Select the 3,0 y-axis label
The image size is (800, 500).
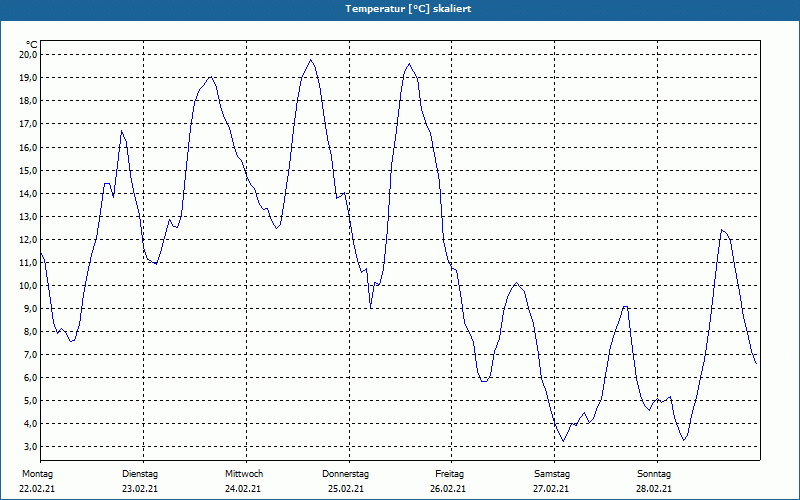tap(30, 447)
